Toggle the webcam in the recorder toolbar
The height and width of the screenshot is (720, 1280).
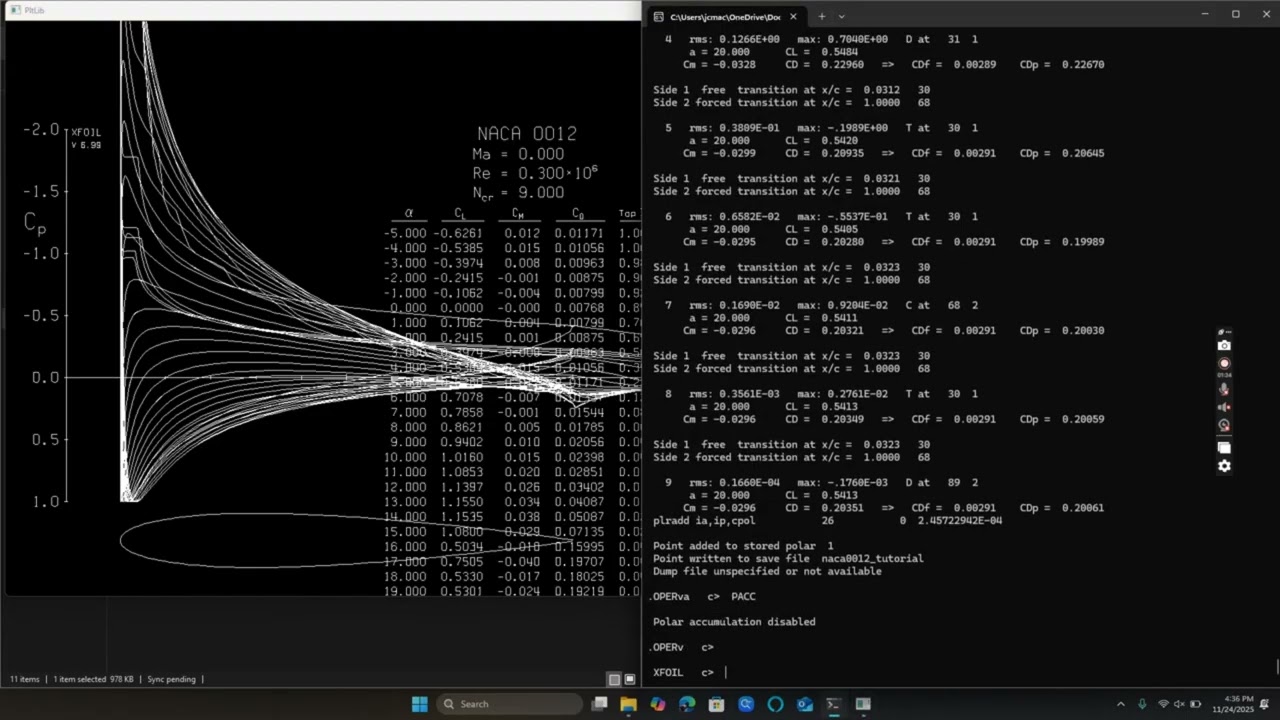pos(1224,425)
